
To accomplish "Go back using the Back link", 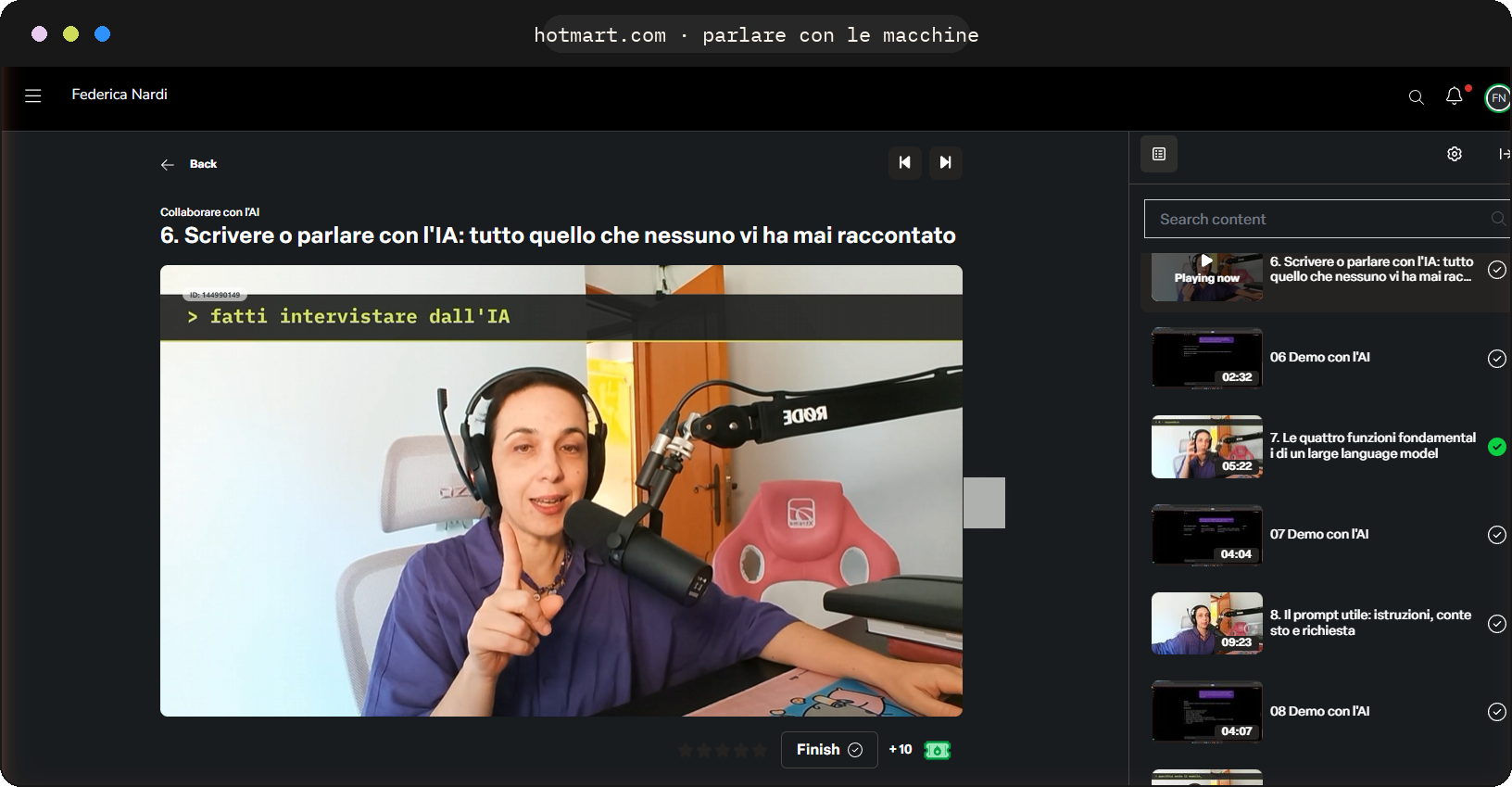I will [x=188, y=164].
